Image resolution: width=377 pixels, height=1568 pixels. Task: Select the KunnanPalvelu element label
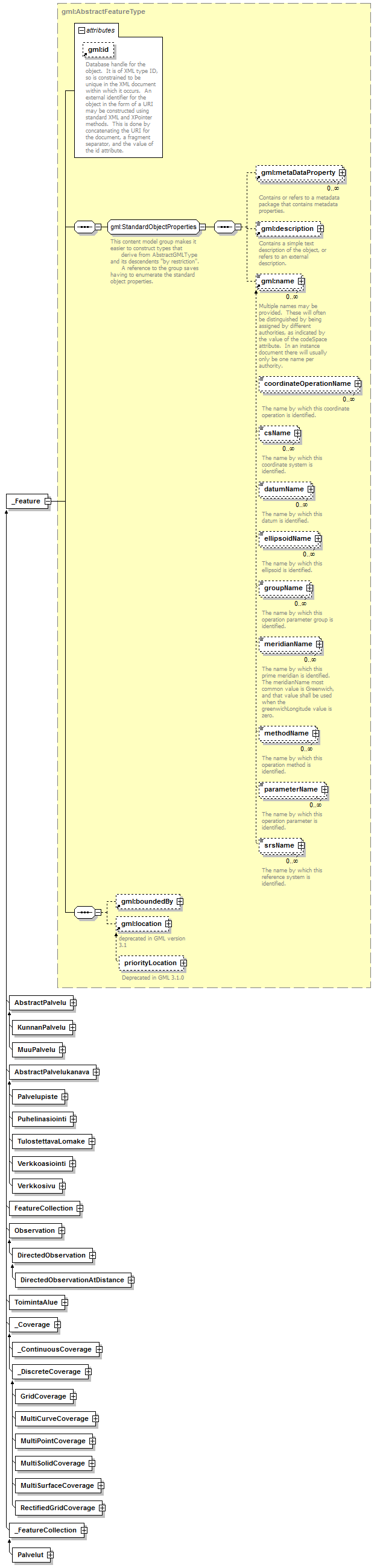pos(42,1027)
